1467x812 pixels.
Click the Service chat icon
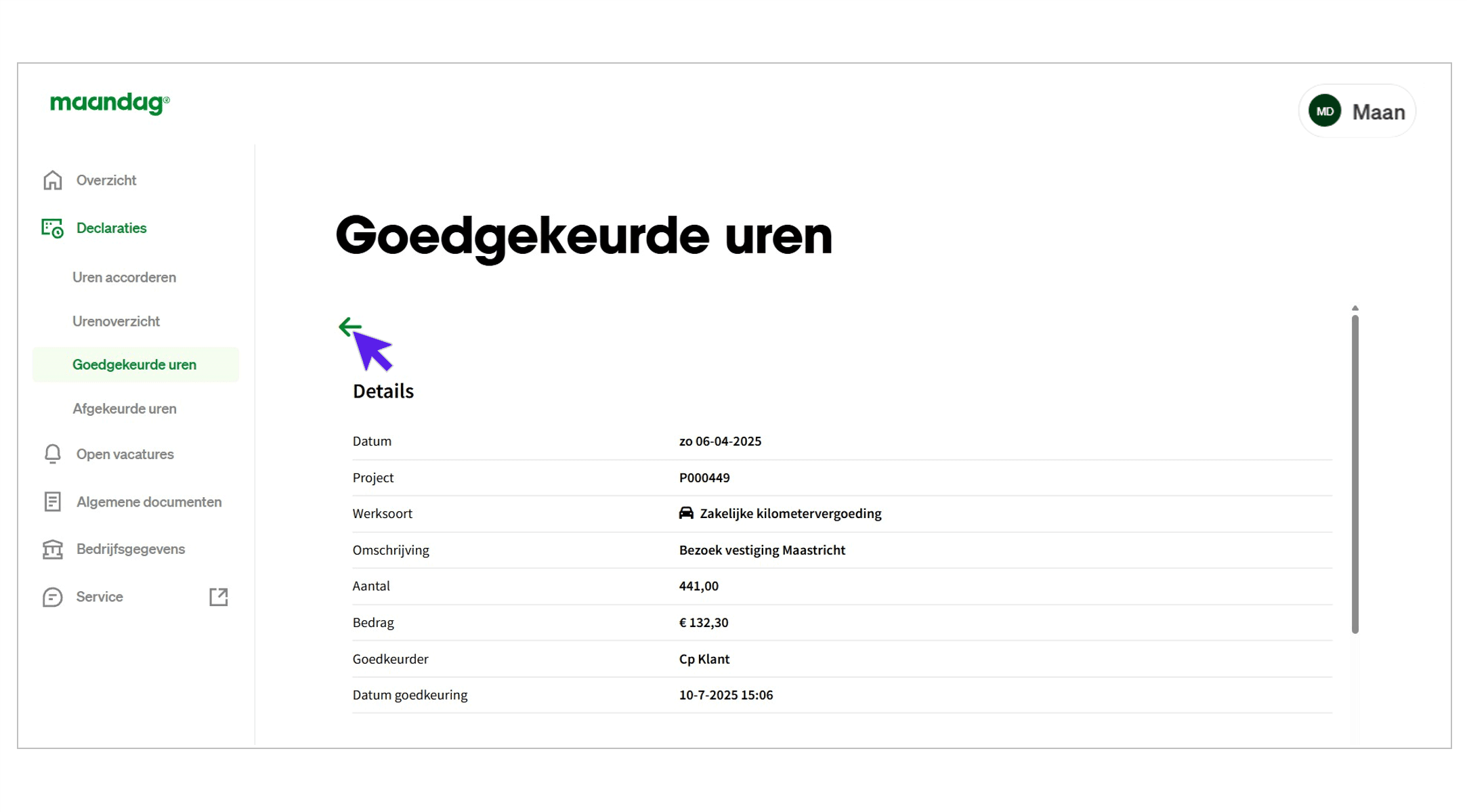click(x=52, y=597)
